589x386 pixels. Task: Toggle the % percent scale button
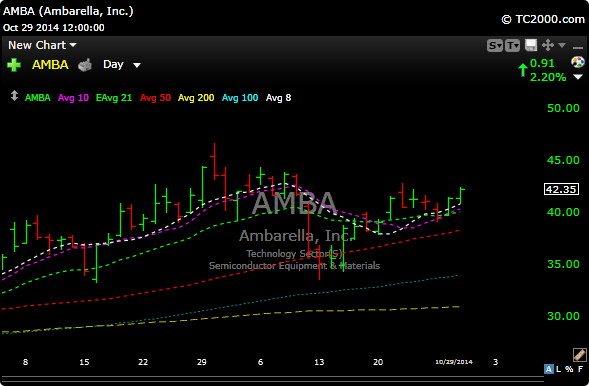tap(569, 369)
